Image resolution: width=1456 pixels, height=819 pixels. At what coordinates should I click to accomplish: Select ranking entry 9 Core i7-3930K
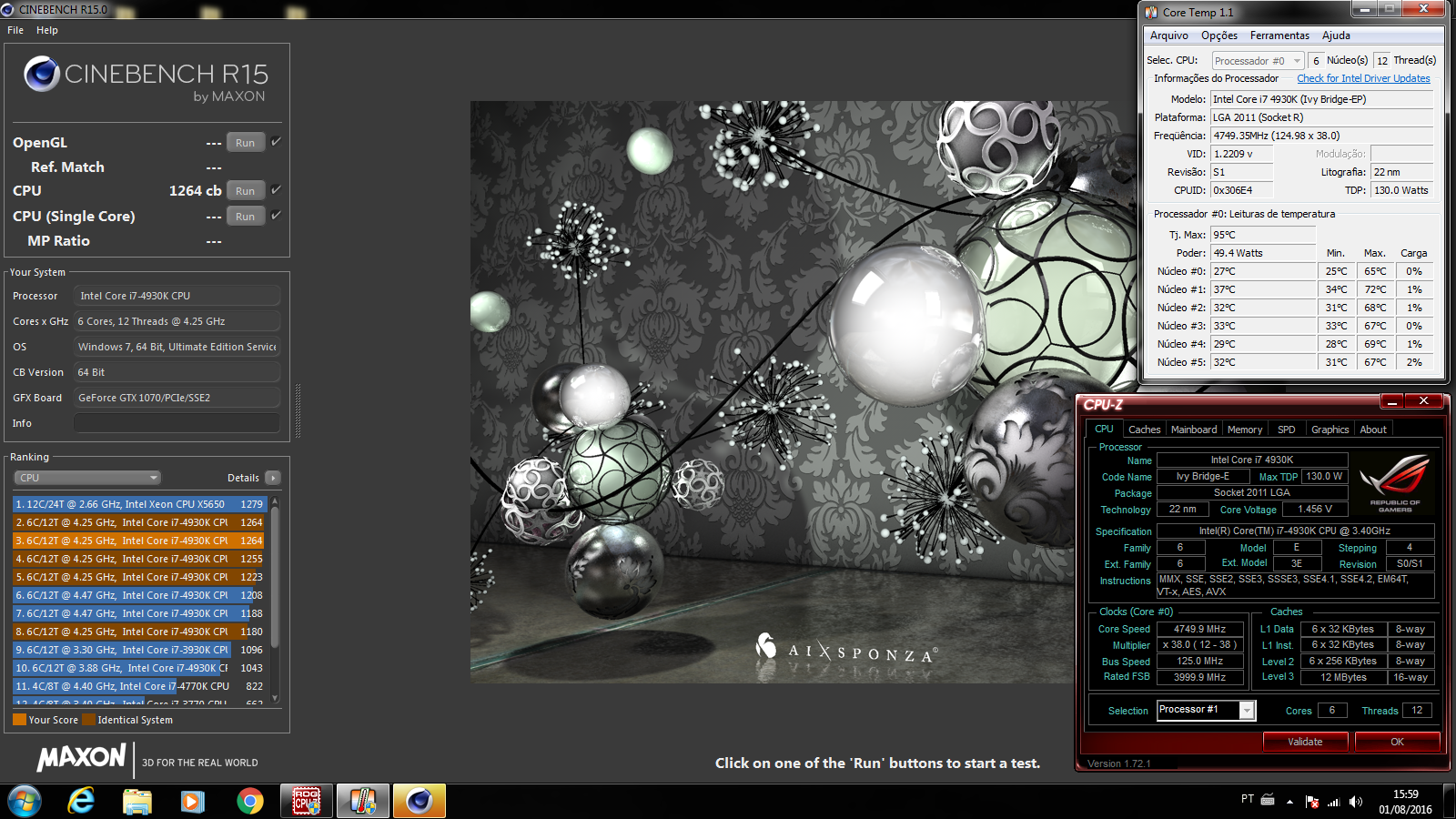139,650
